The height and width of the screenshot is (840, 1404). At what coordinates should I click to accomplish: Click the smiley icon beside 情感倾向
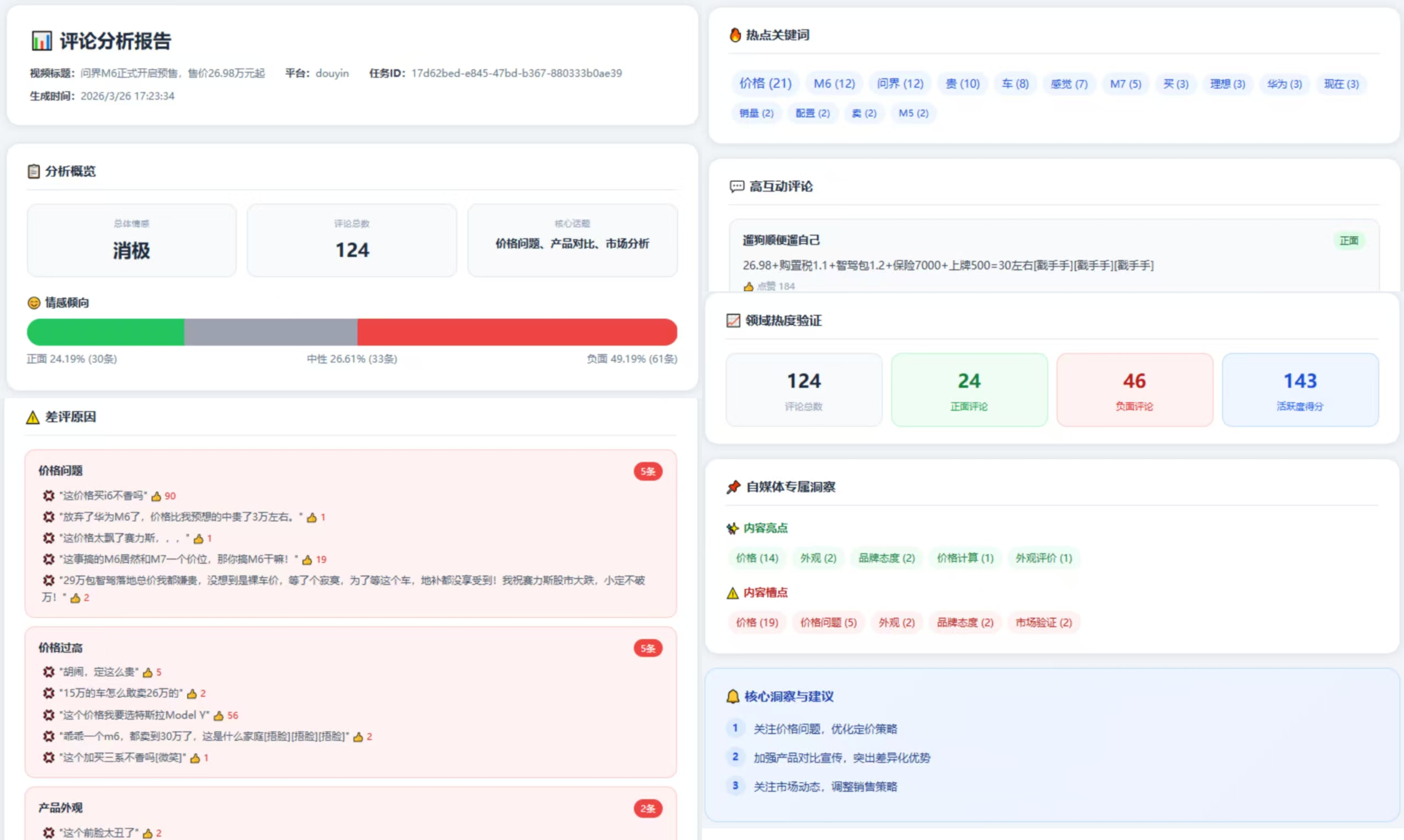pos(33,303)
